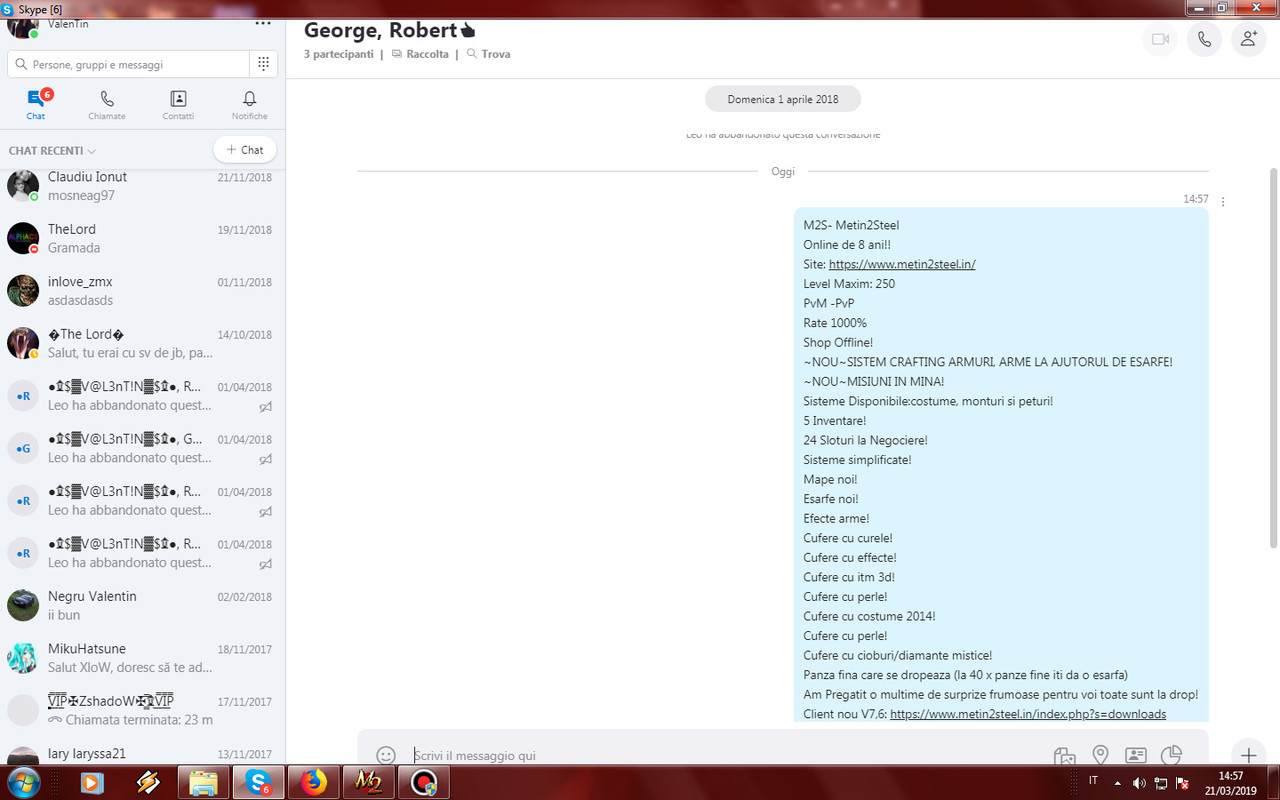Switch to the Chat tab
The image size is (1280, 800).
[x=36, y=104]
